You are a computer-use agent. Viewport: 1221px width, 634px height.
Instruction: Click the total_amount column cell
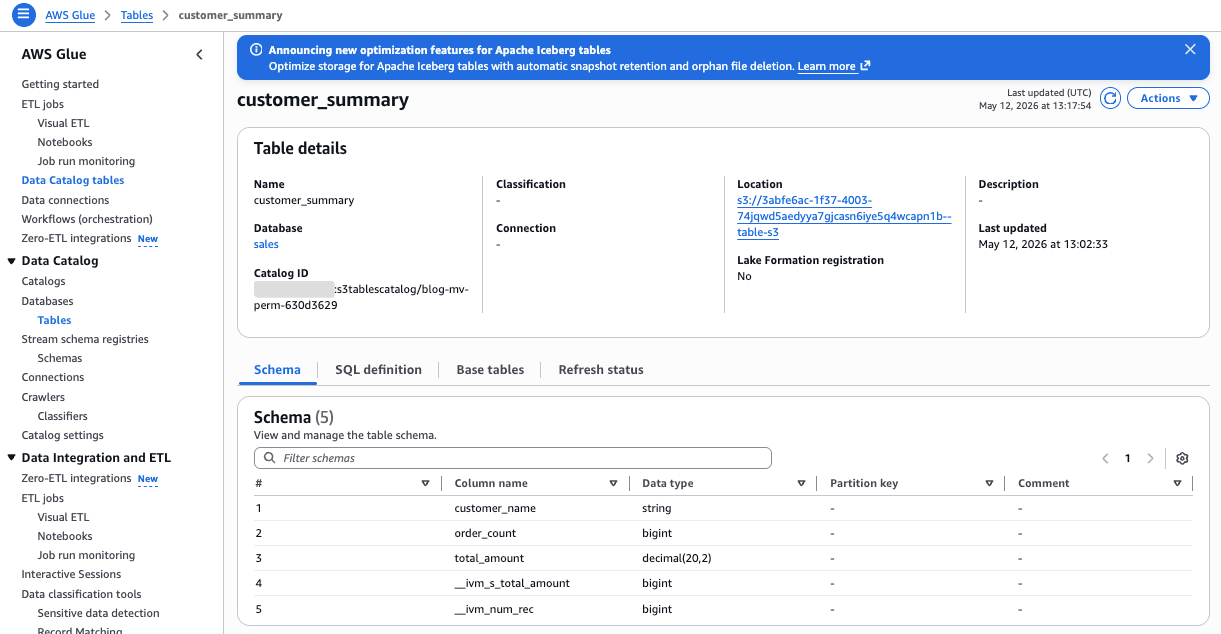tap(489, 558)
